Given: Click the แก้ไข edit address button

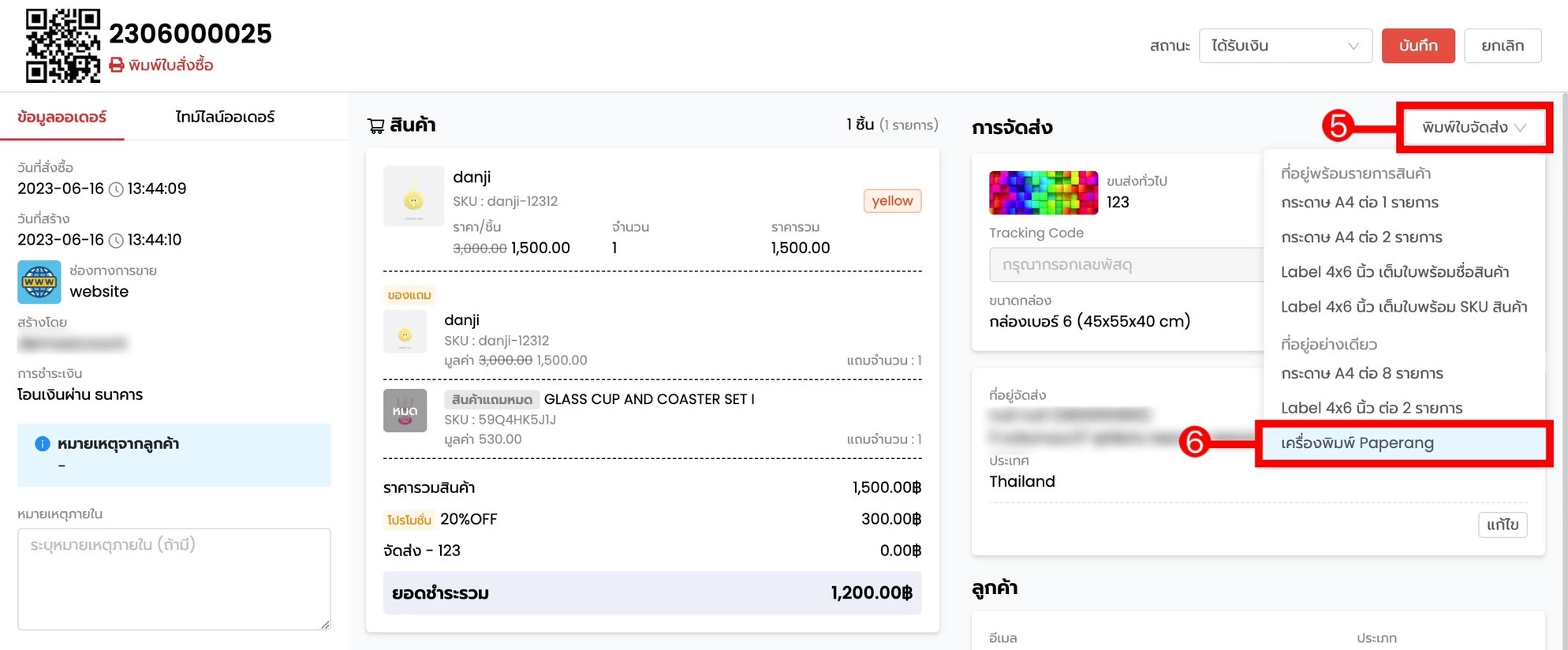Looking at the screenshot, I should coord(1502,525).
